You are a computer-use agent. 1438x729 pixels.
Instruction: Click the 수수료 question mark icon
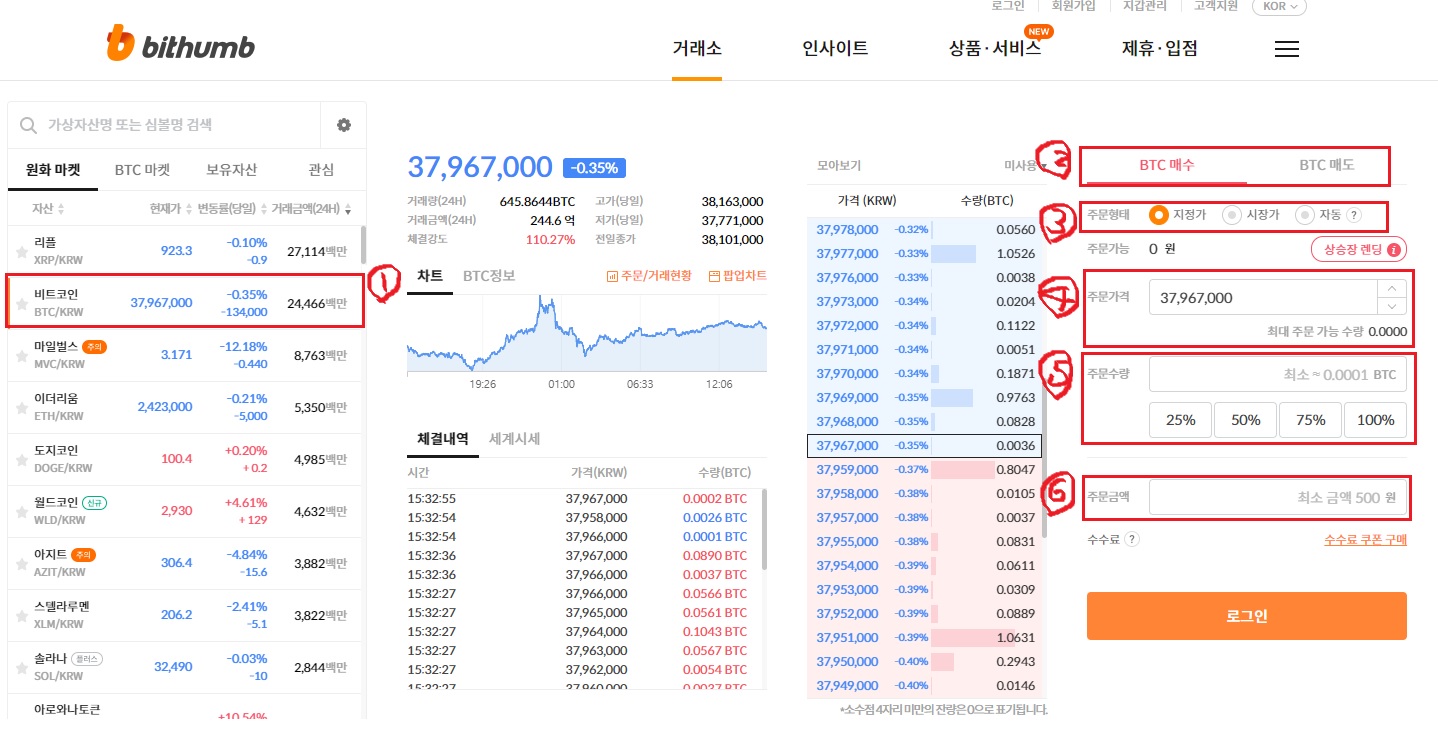coord(1132,540)
